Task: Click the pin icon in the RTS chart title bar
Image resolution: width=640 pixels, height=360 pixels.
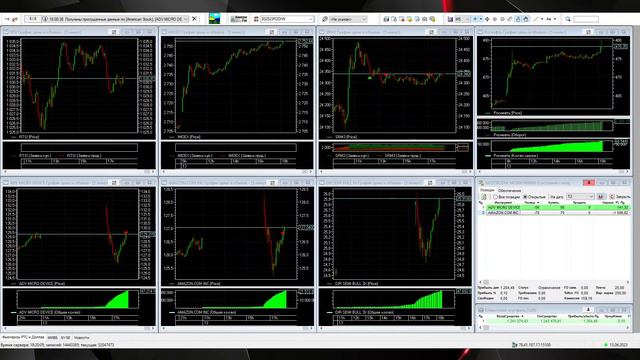Action: 114,32
